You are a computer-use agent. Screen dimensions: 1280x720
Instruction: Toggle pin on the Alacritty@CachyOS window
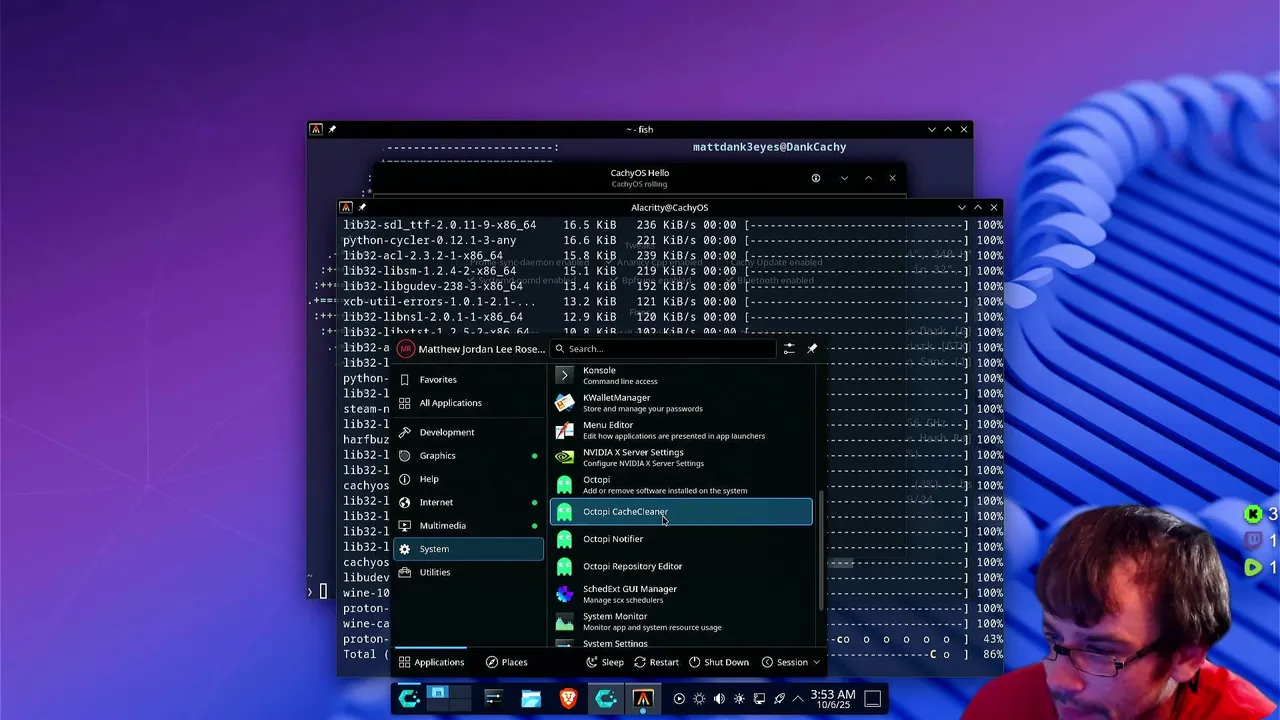(362, 207)
